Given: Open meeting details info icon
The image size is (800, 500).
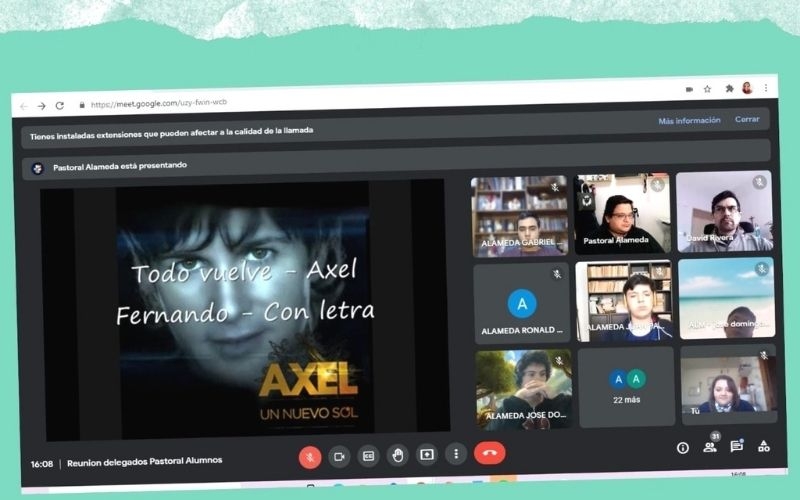Looking at the screenshot, I should pyautogui.click(x=683, y=448).
